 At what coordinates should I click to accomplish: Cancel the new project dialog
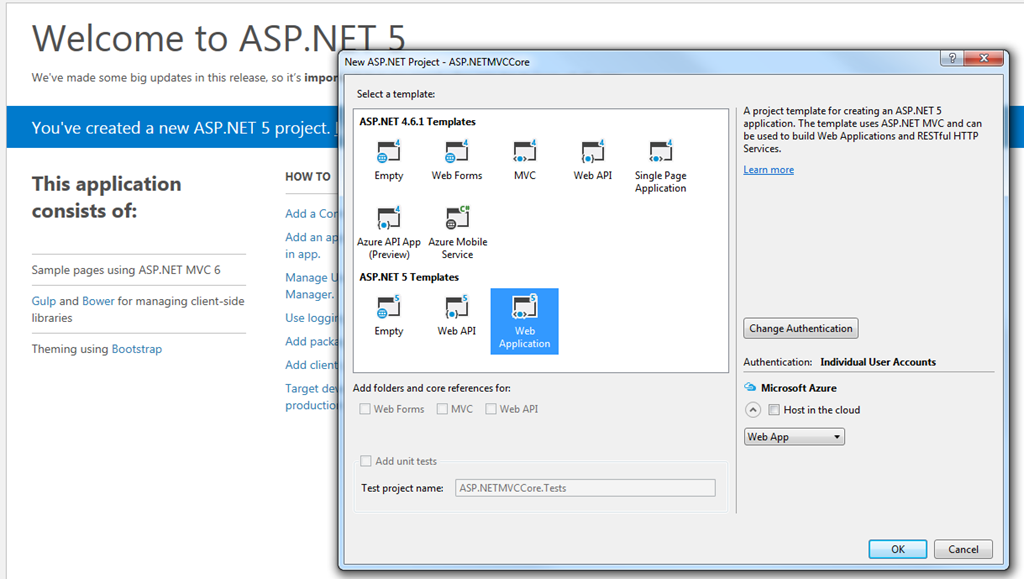click(963, 549)
